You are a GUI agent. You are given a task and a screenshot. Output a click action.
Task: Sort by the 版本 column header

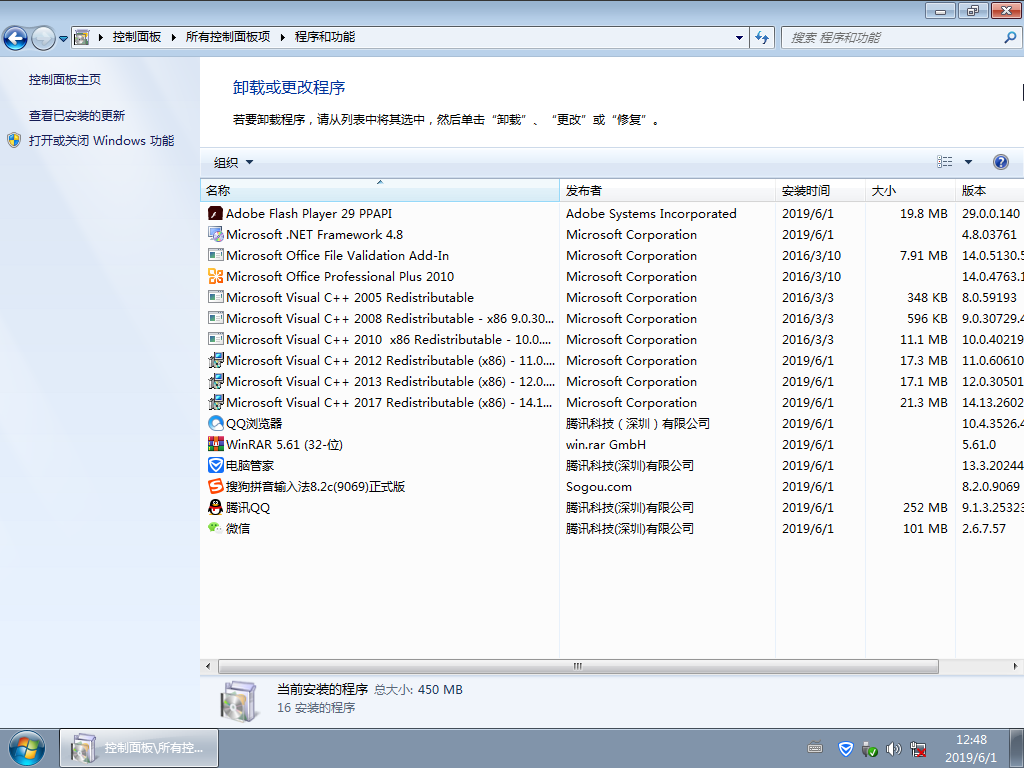coord(990,191)
